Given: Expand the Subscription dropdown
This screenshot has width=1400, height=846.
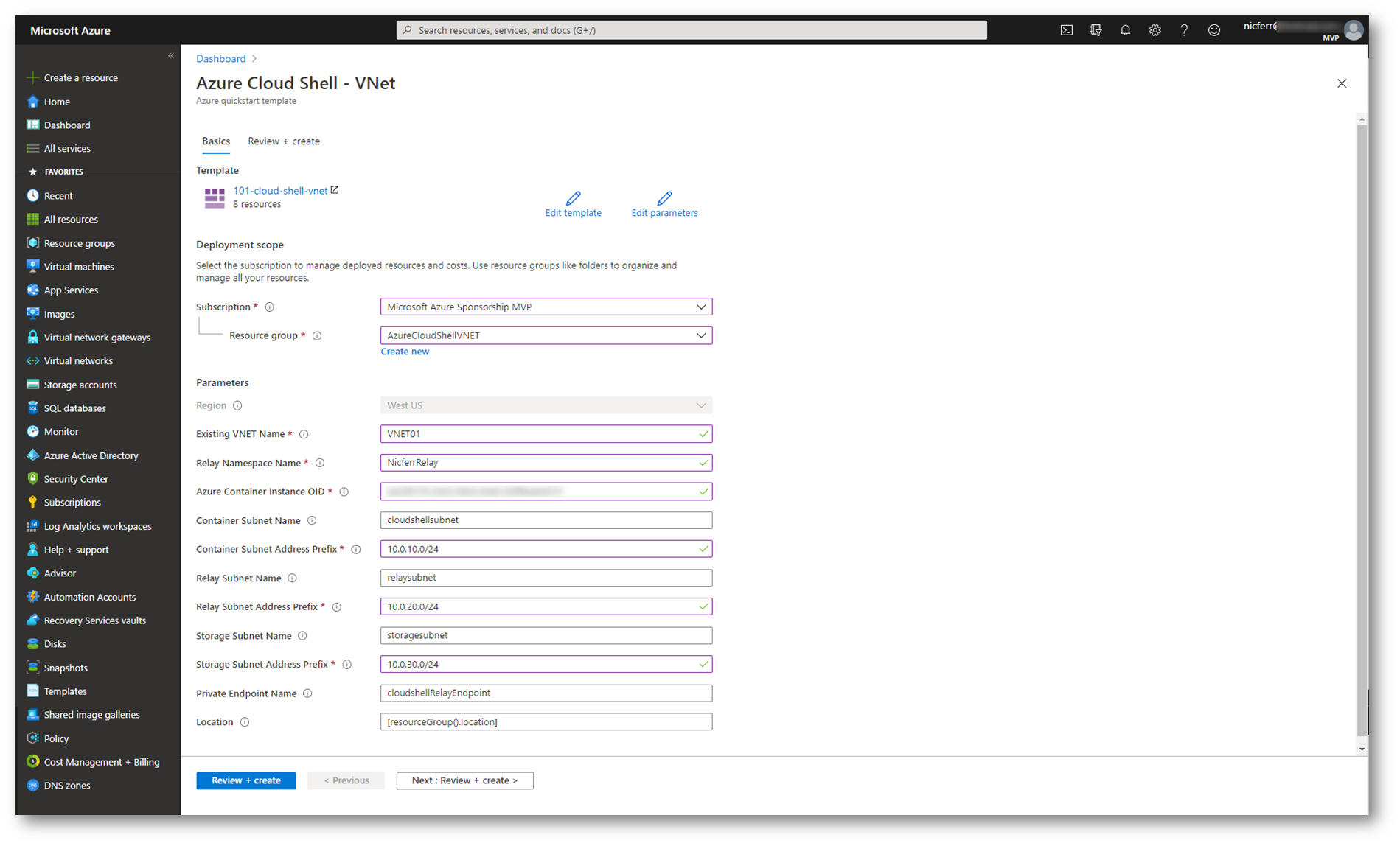Looking at the screenshot, I should 546,307.
